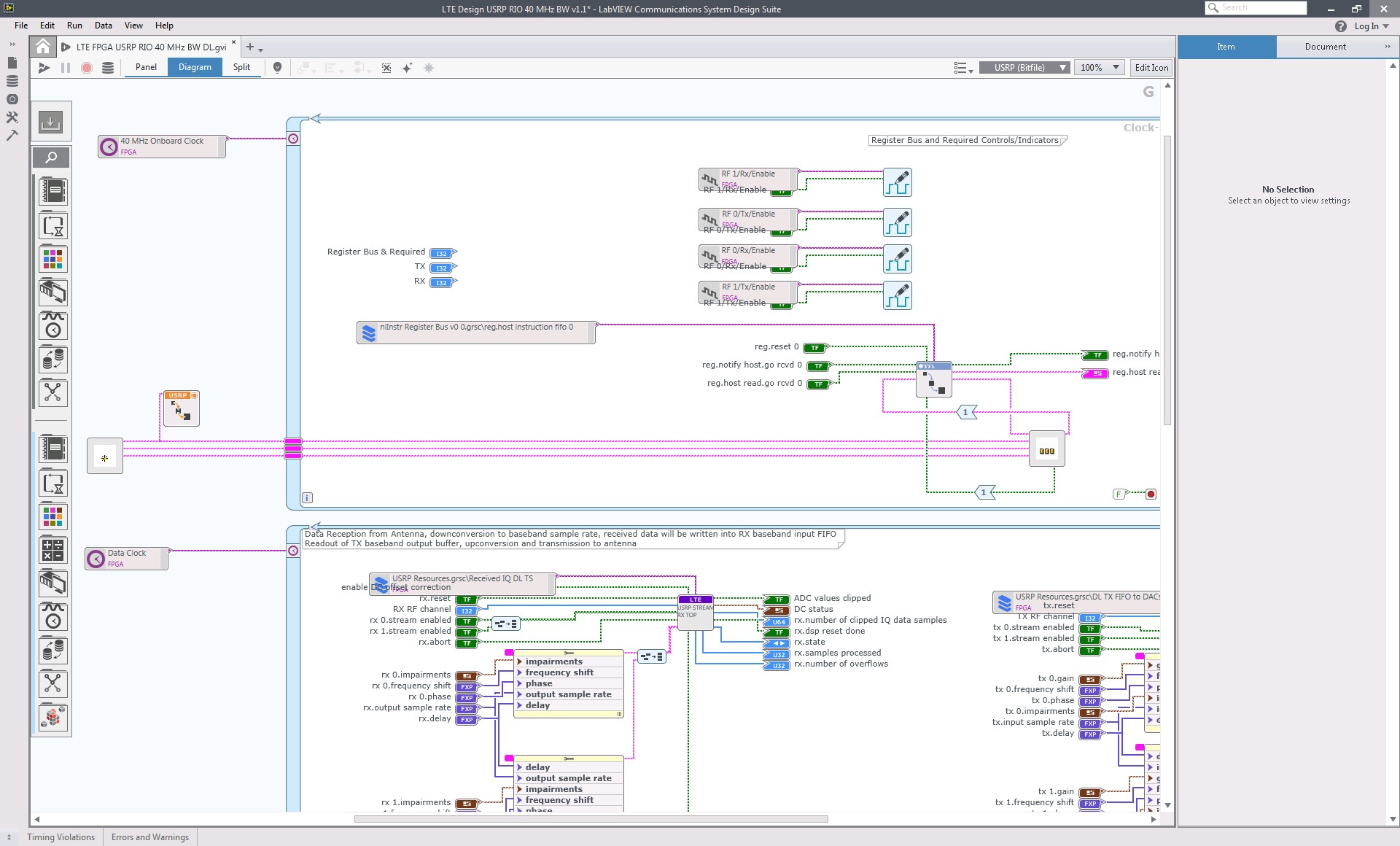Image resolution: width=1400 pixels, height=846 pixels.
Task: Open the Errors and Warnings tab
Action: tap(150, 837)
